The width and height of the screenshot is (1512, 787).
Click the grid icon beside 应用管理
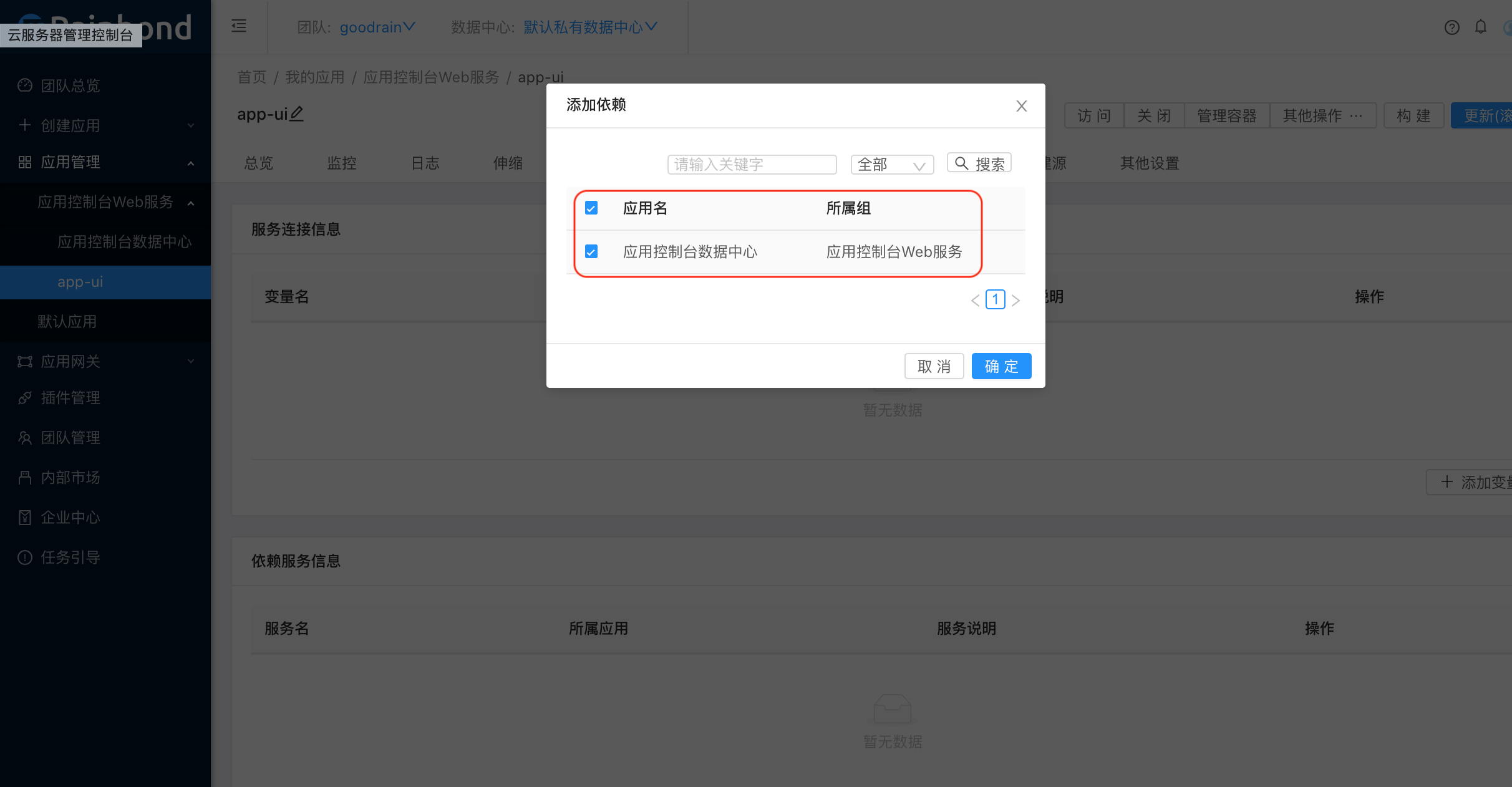pyautogui.click(x=25, y=162)
